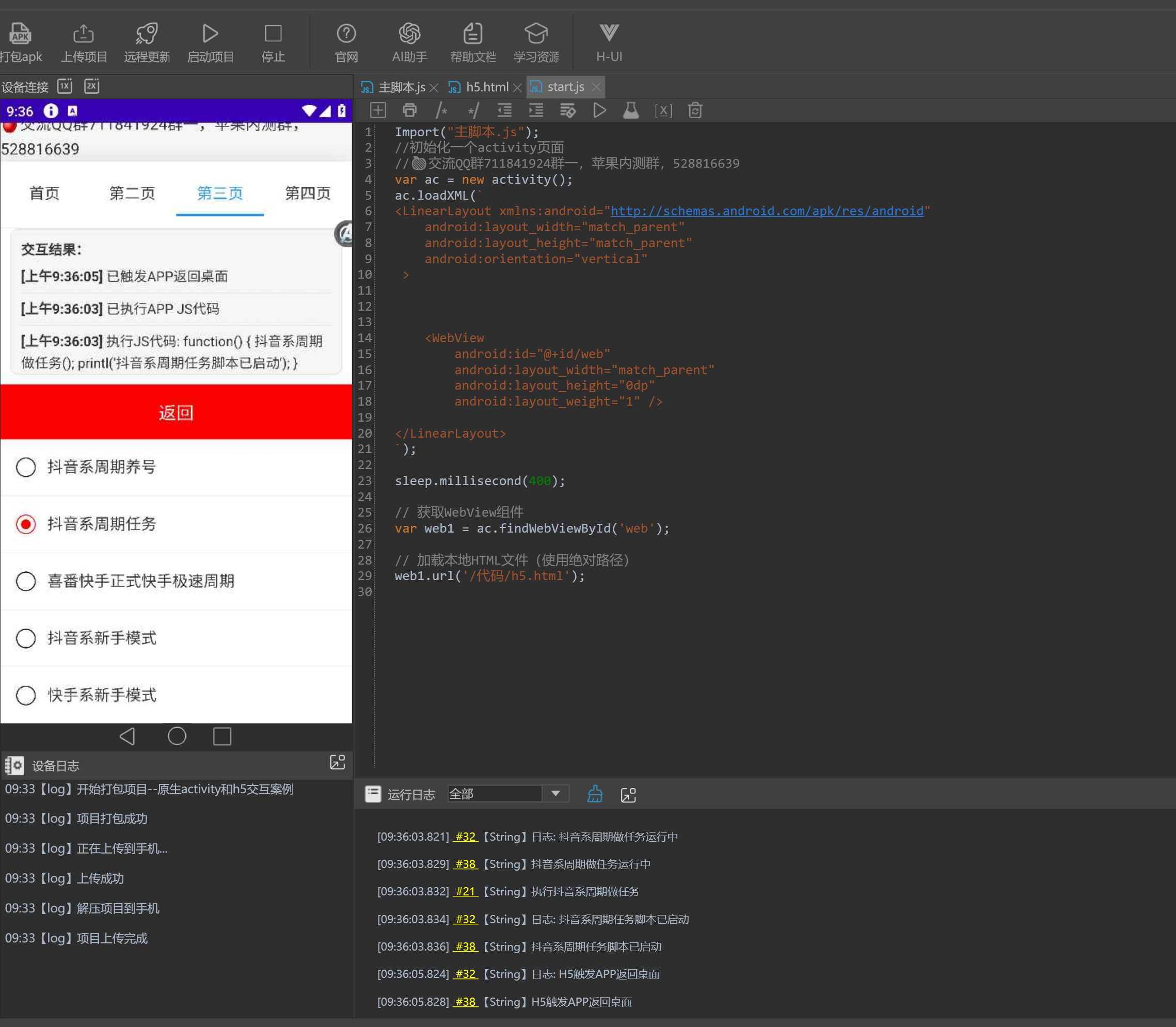Clear run log with broom icon
Screen dimensions: 1176x1027
[x=595, y=794]
